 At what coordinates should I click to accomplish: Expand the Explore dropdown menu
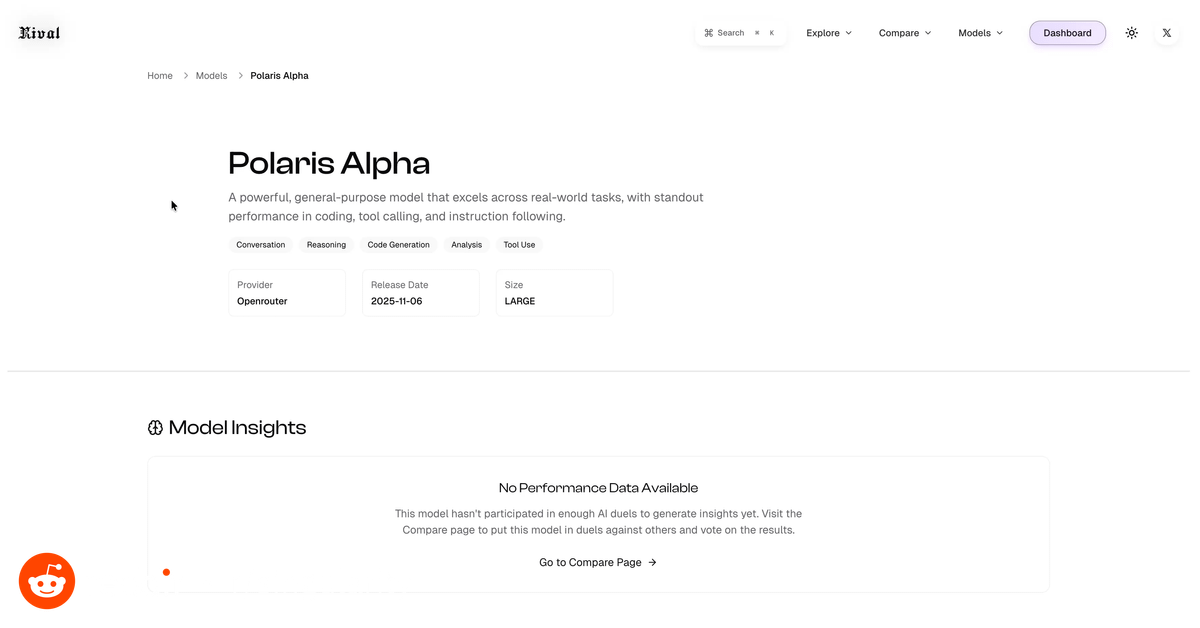coord(829,33)
